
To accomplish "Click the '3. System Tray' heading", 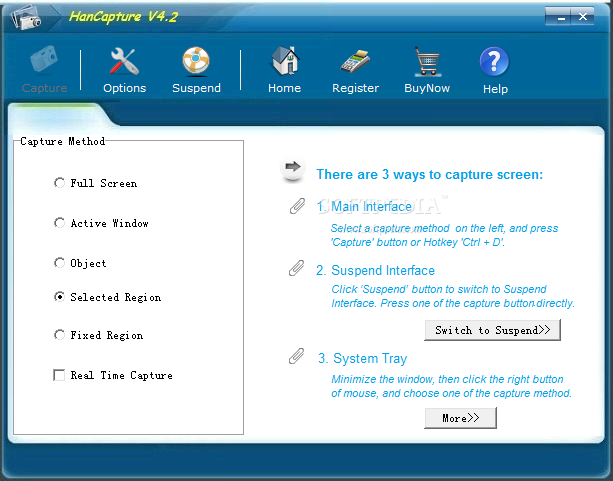I will [362, 358].
